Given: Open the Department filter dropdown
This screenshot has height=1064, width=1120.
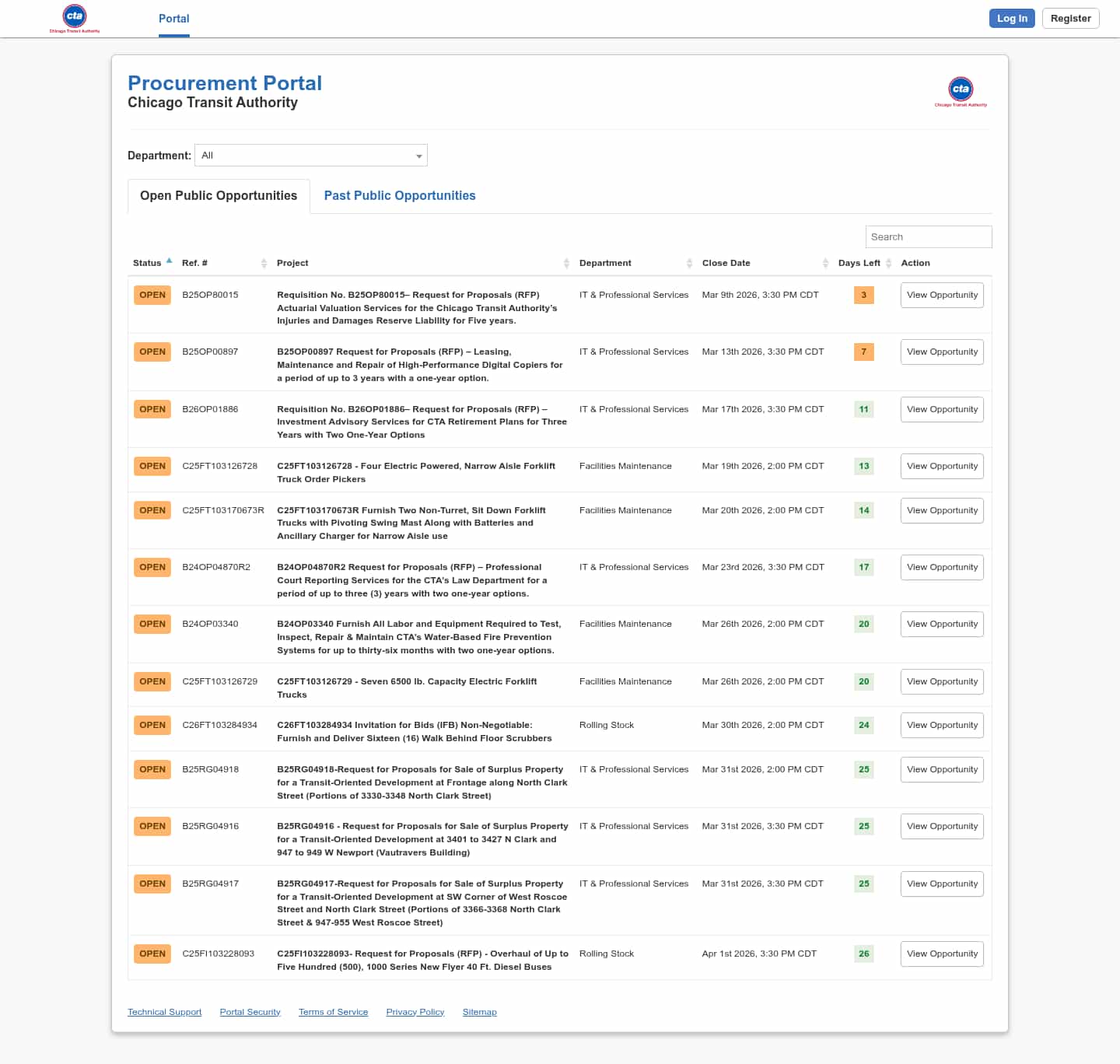Looking at the screenshot, I should [x=311, y=156].
